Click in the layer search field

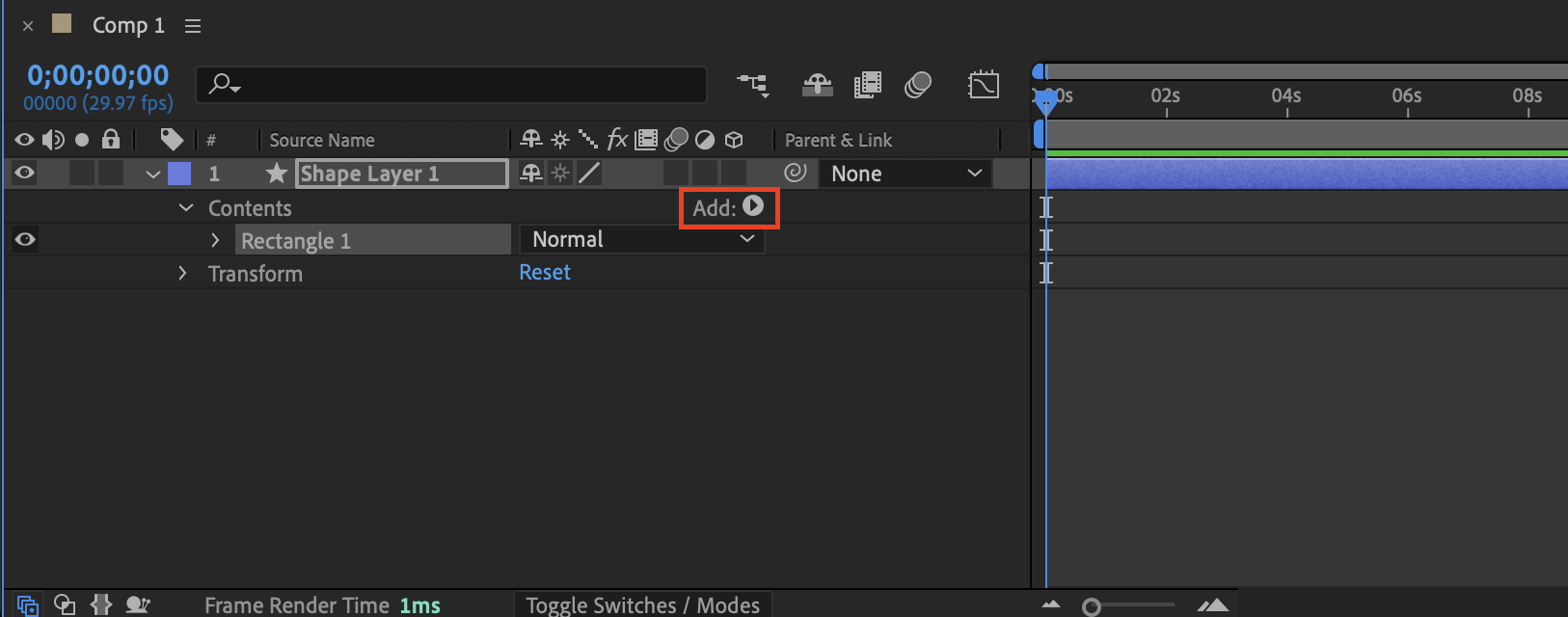tap(451, 85)
